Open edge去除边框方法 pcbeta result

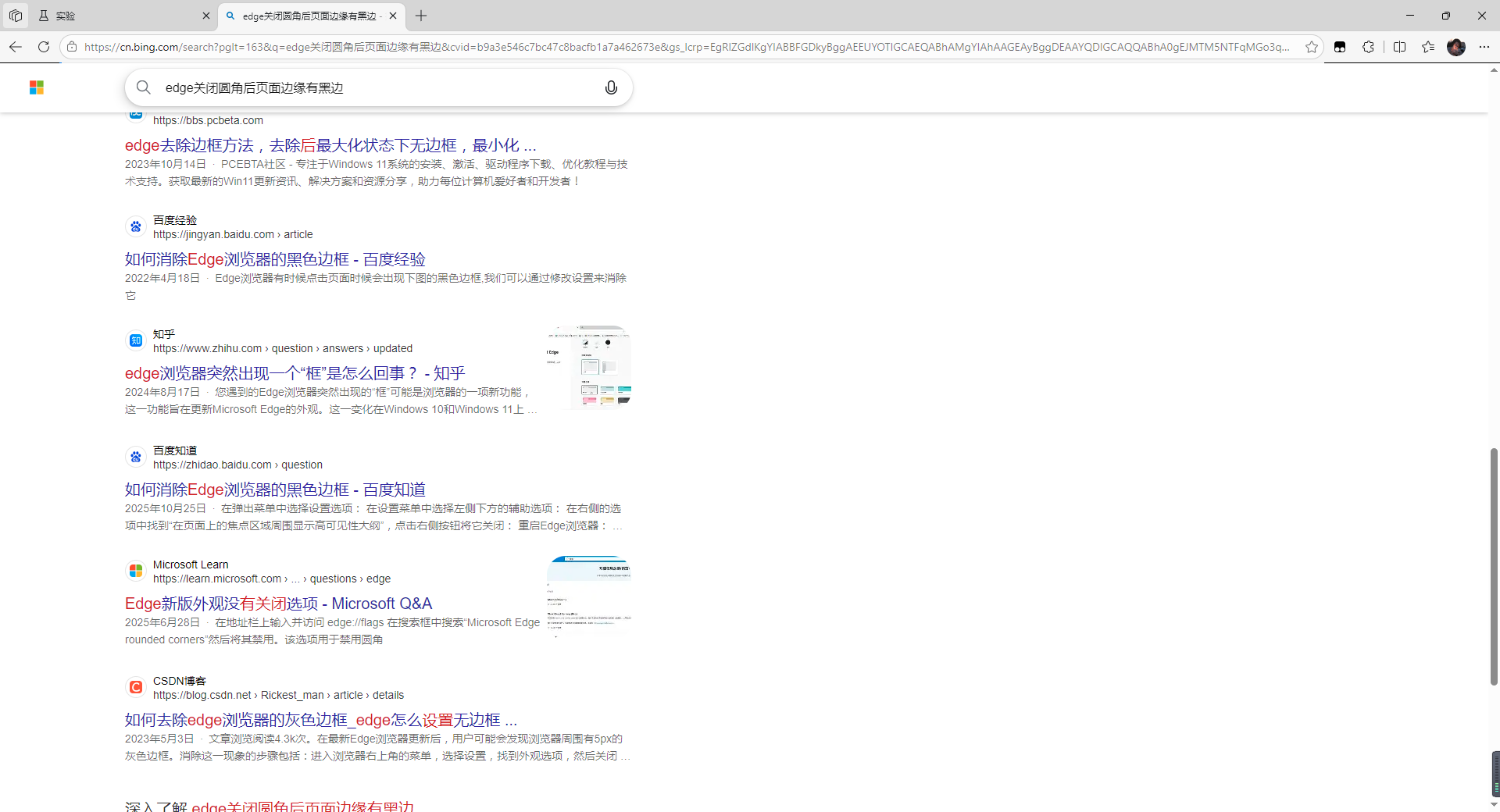[330, 145]
